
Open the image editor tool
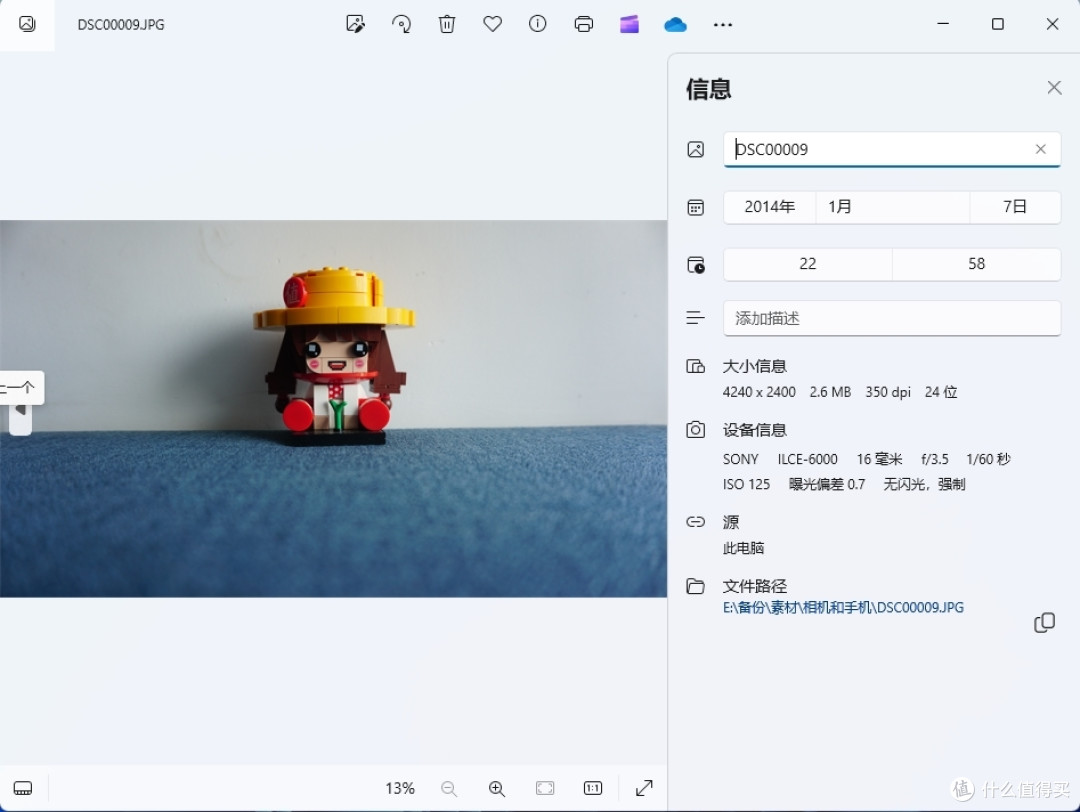(355, 24)
